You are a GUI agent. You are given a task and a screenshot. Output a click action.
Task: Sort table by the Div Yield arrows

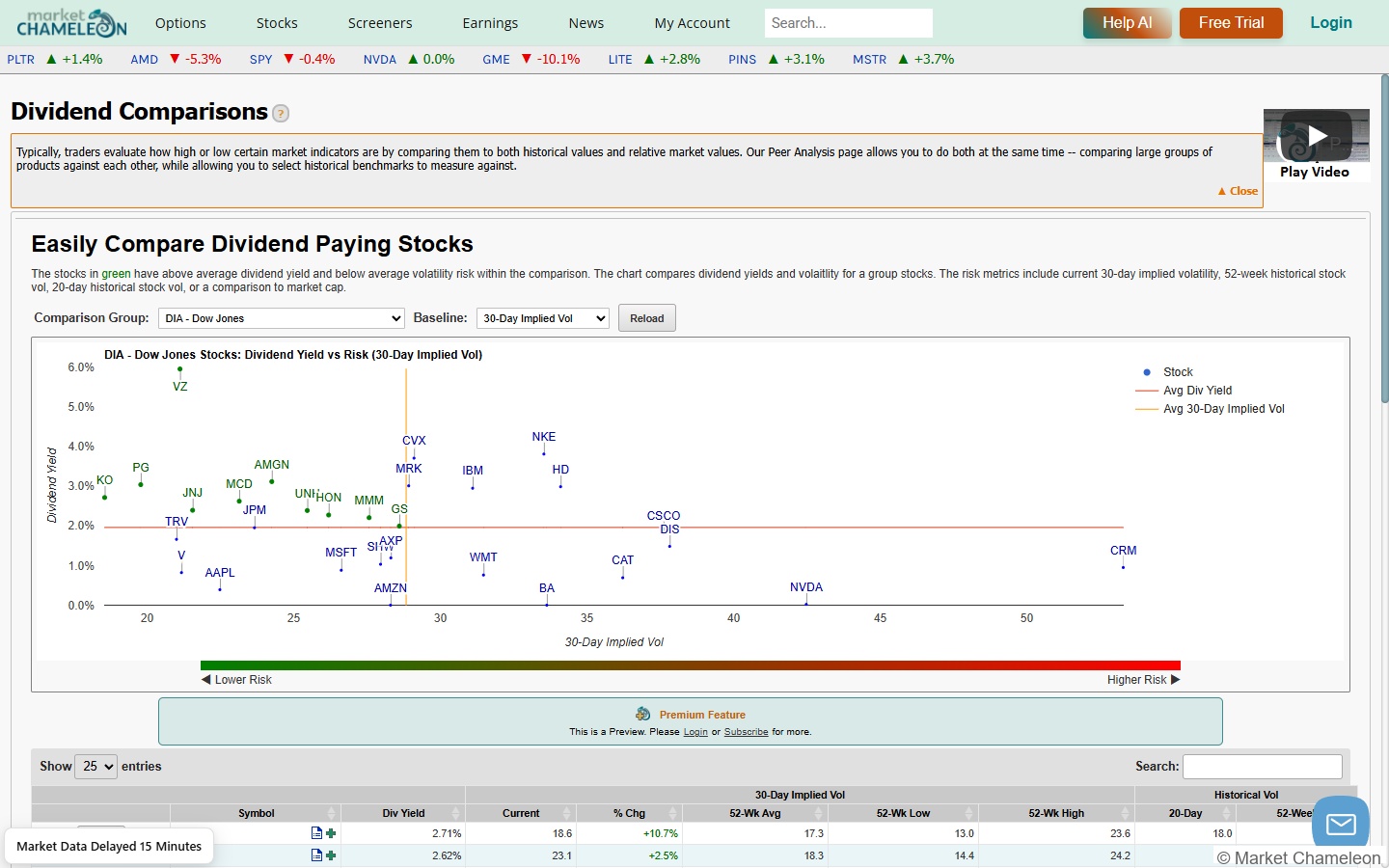coord(455,813)
